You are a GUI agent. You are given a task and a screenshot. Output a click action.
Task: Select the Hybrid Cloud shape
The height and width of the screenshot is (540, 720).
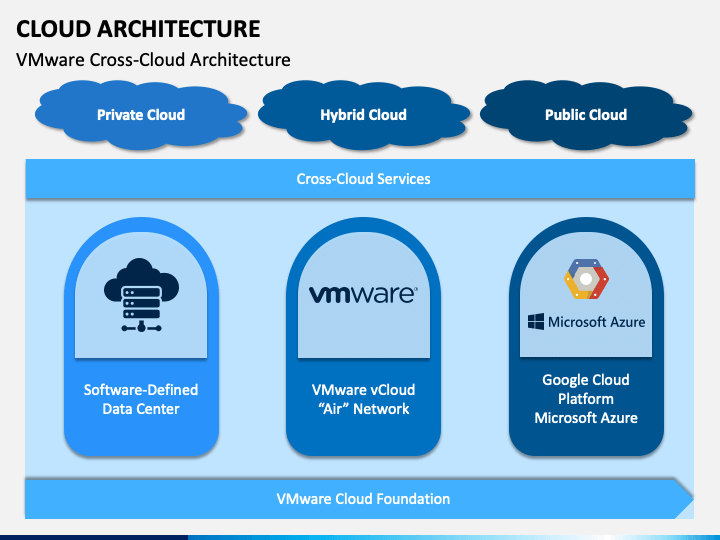[363, 115]
